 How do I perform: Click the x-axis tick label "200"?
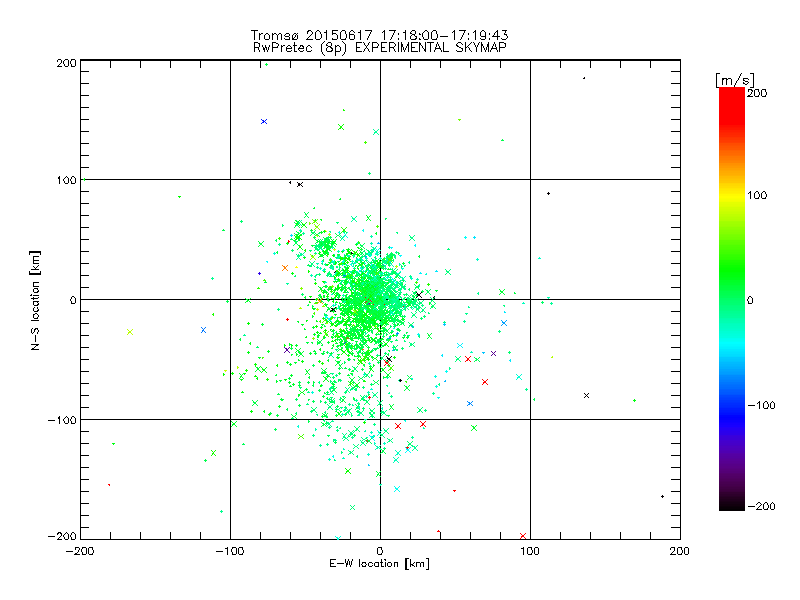(680, 552)
